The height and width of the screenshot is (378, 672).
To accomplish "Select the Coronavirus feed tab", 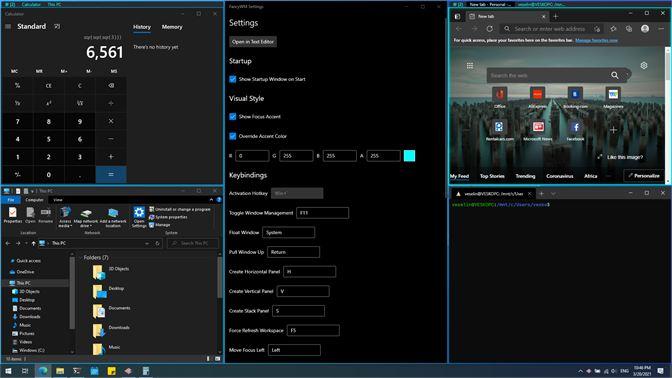I will [x=560, y=176].
